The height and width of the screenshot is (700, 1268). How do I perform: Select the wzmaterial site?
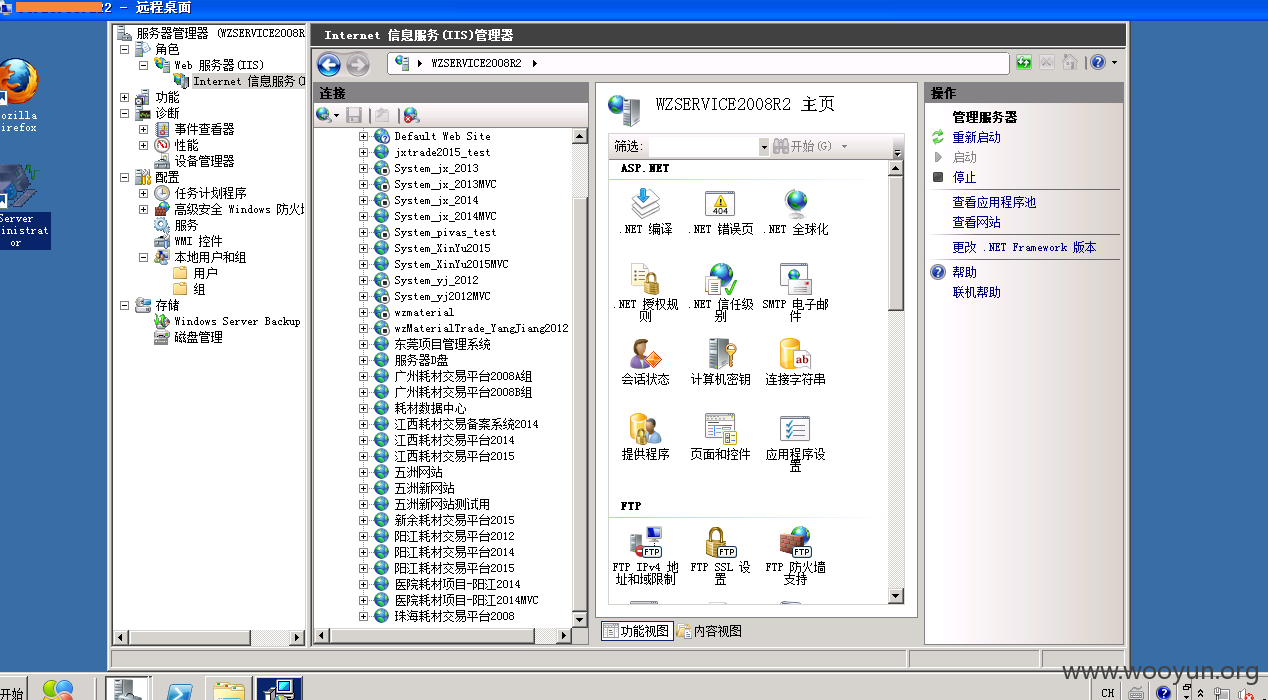coord(424,312)
